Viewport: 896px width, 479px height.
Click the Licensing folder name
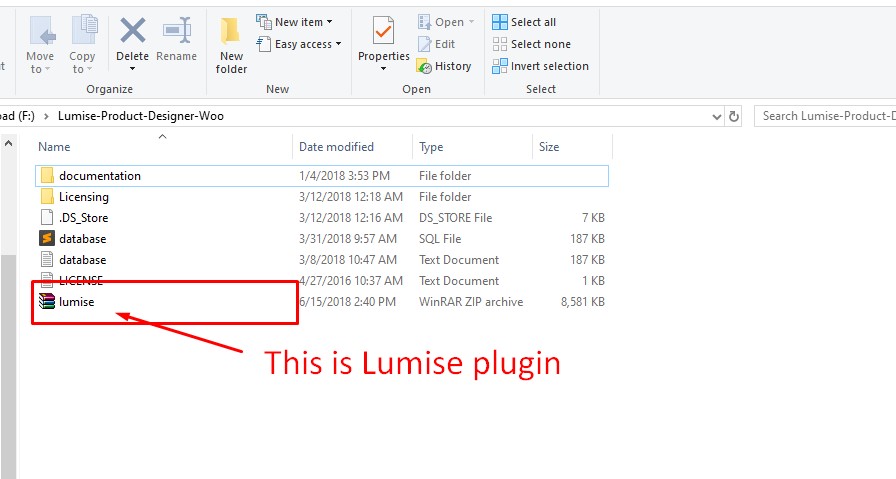(x=84, y=197)
